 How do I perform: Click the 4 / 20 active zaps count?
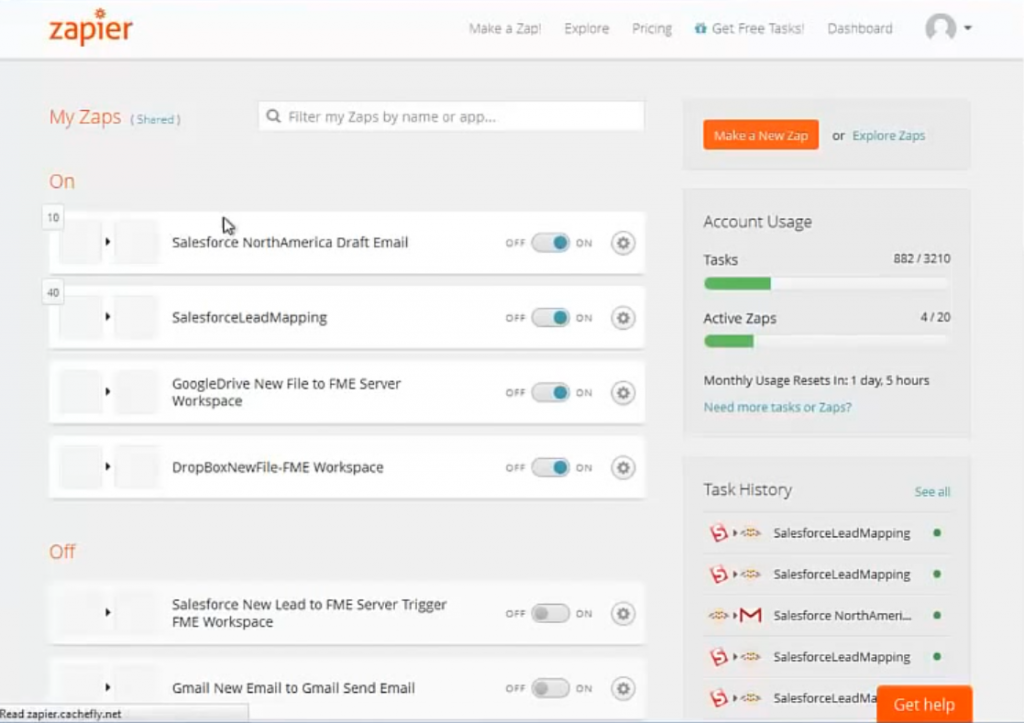[x=935, y=317]
